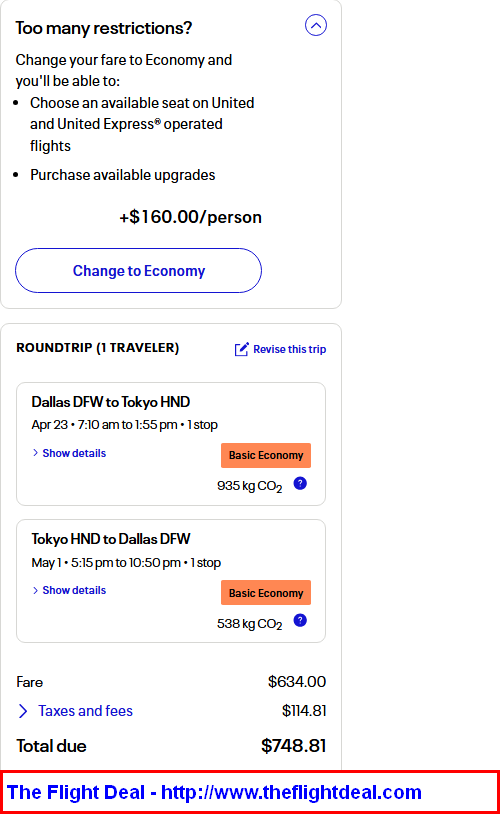Open The Flight Deal website link
500x814 pixels.
(x=214, y=792)
